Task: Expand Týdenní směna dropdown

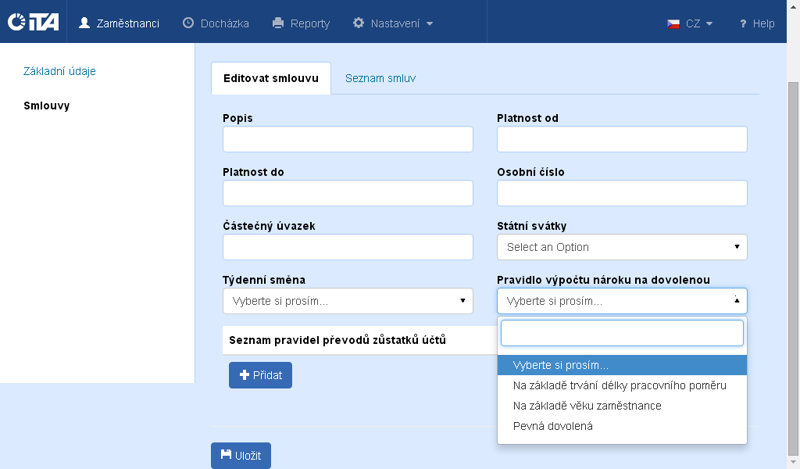Action: 347,301
